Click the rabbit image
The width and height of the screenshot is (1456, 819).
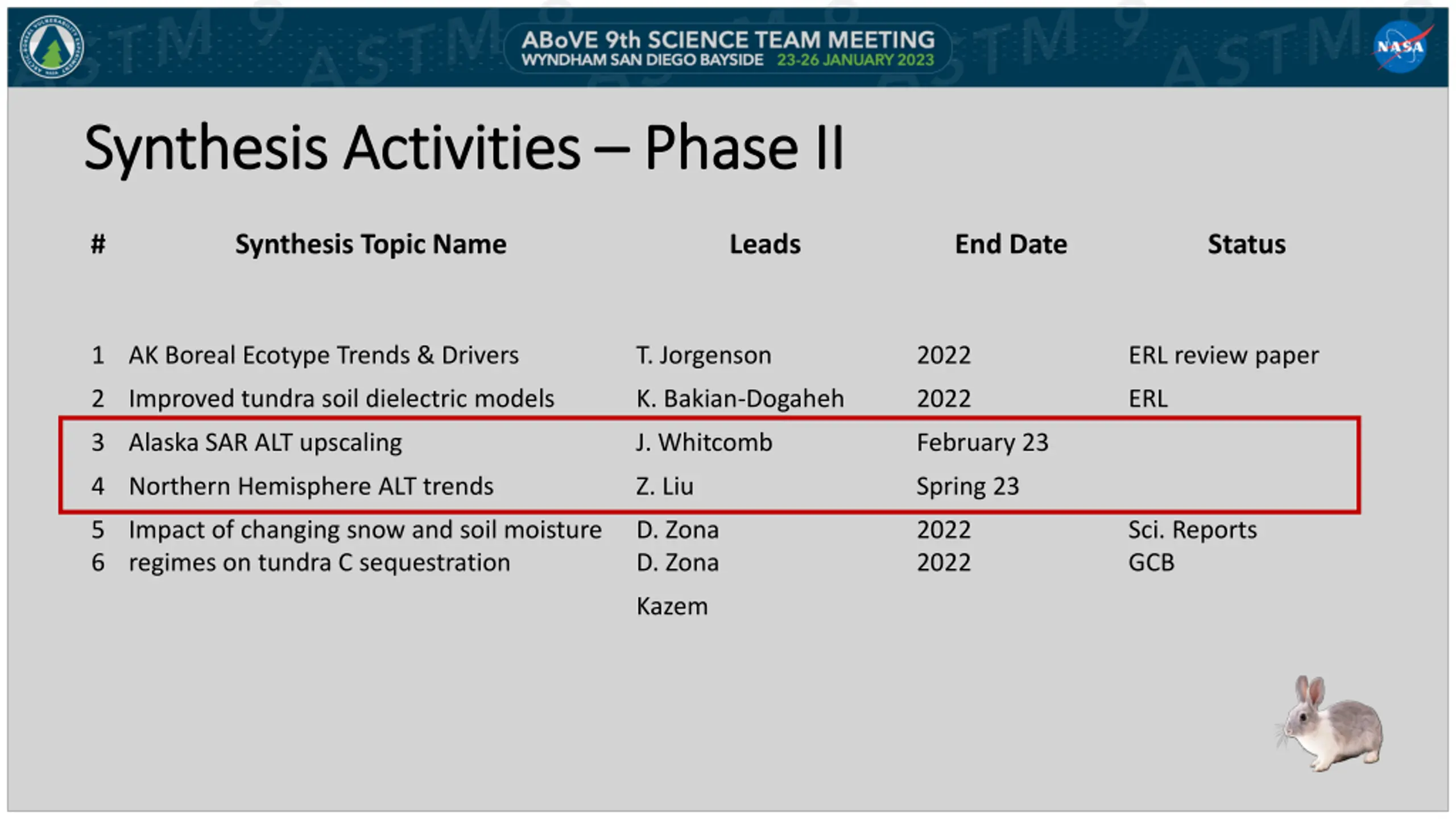1330,723
